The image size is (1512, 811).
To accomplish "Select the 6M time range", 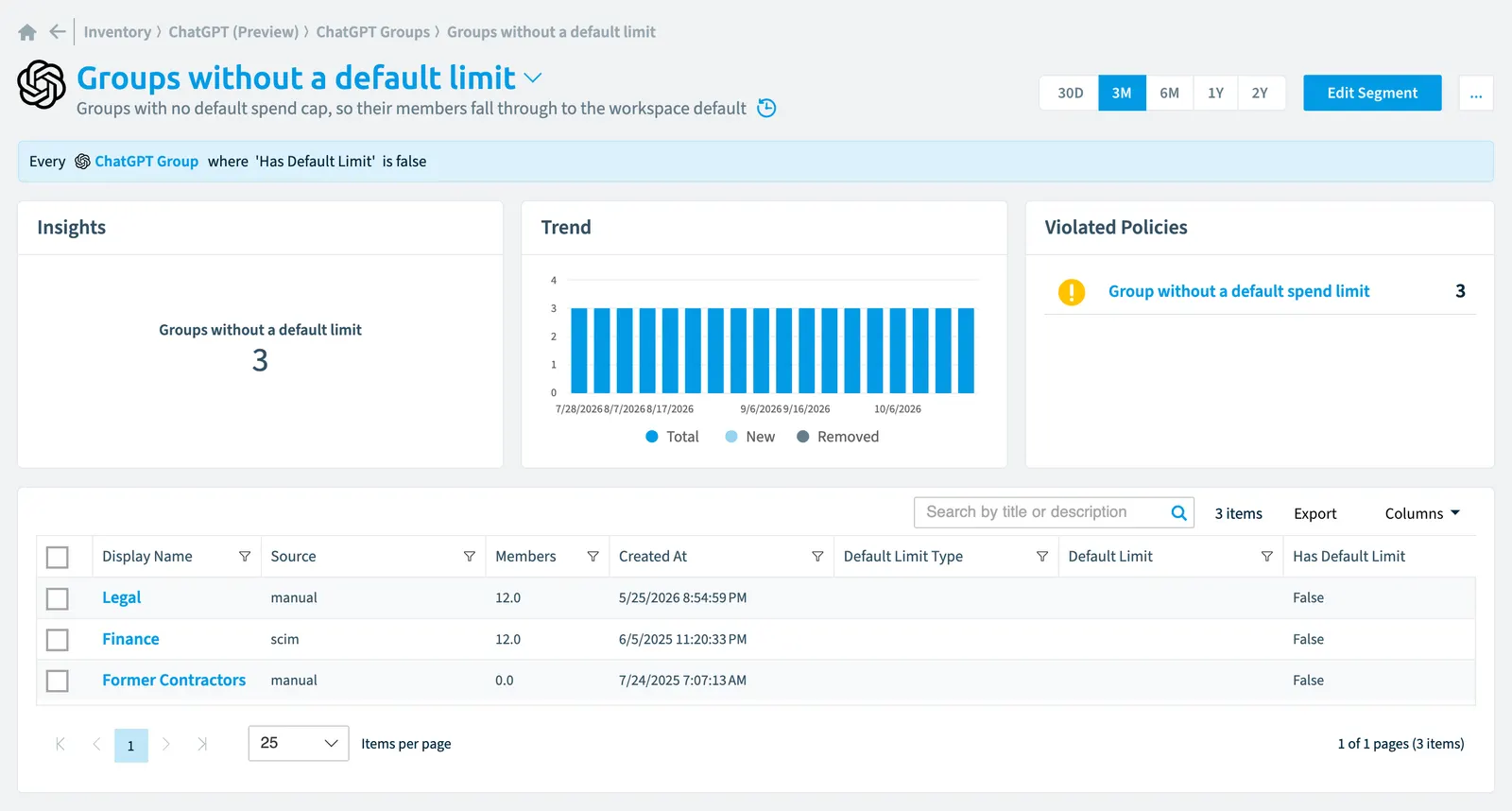I will pyautogui.click(x=1170, y=94).
